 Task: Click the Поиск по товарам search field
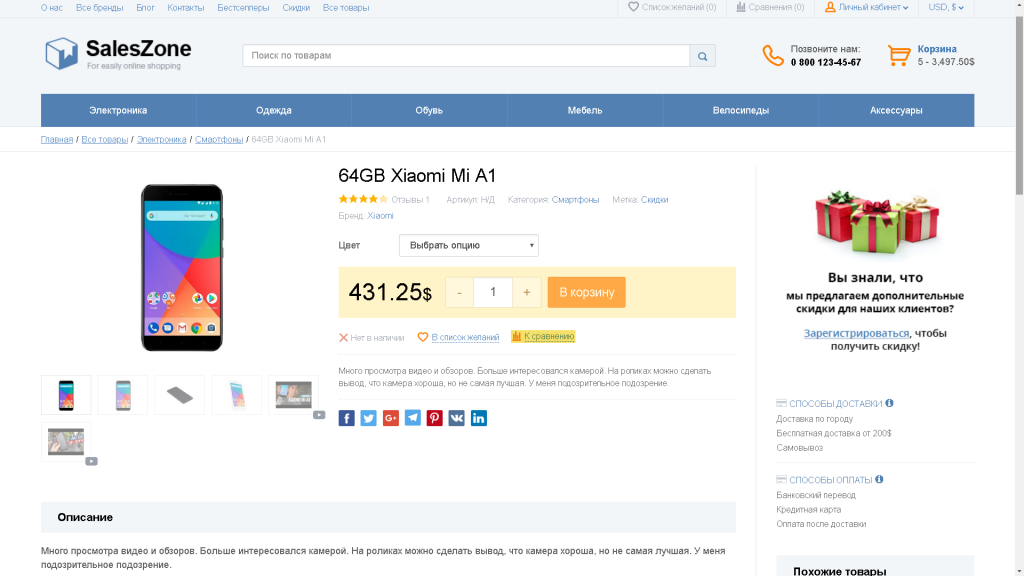[x=466, y=56]
